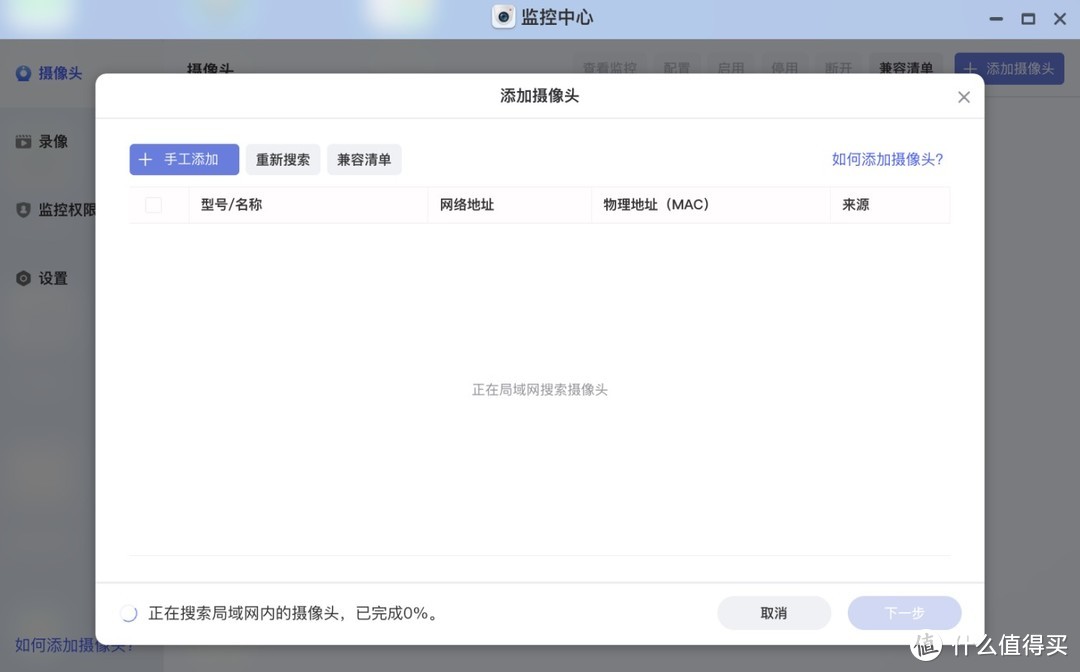Image resolution: width=1080 pixels, height=672 pixels.
Task: Minimize the 监控中心 window
Action: (995, 18)
